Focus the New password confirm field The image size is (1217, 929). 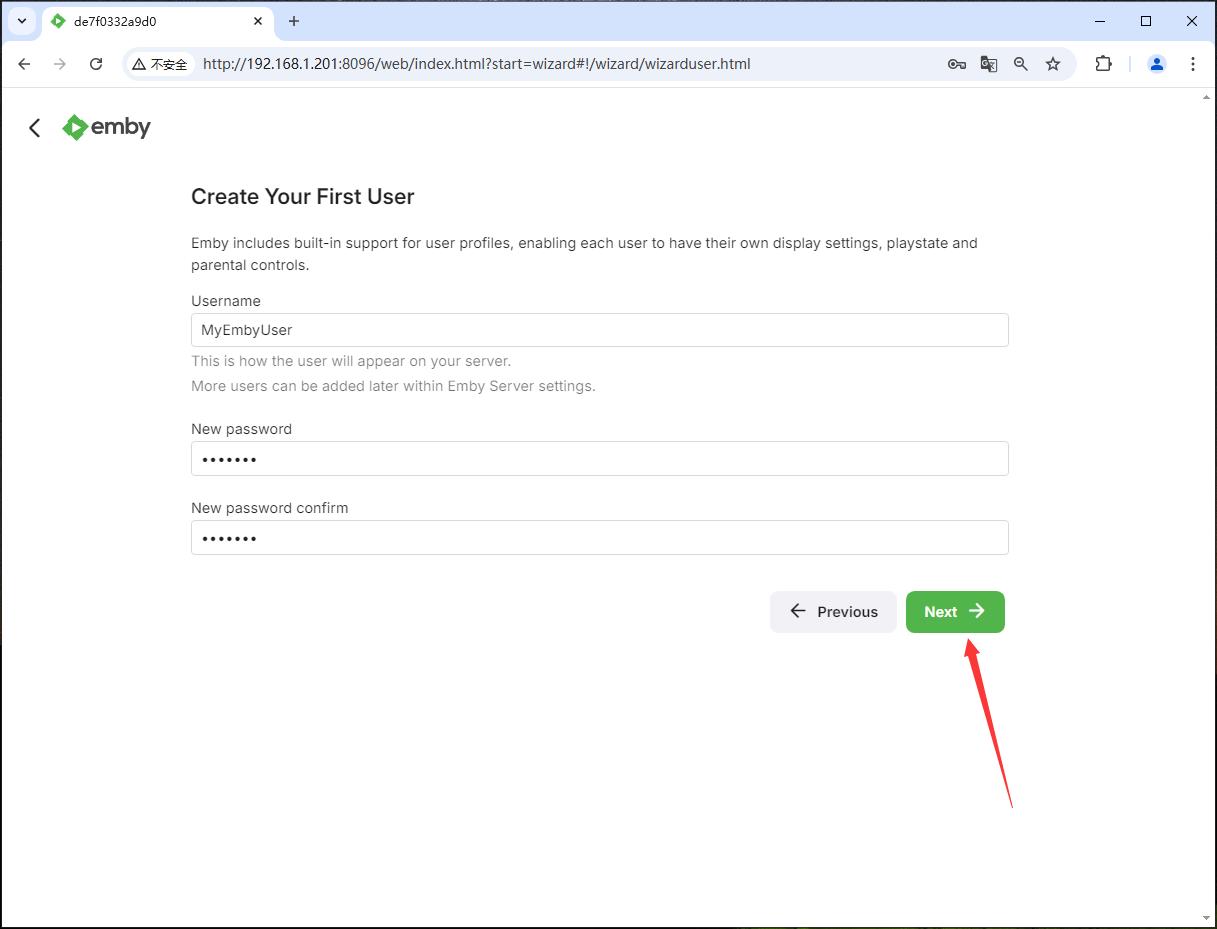[x=599, y=538]
